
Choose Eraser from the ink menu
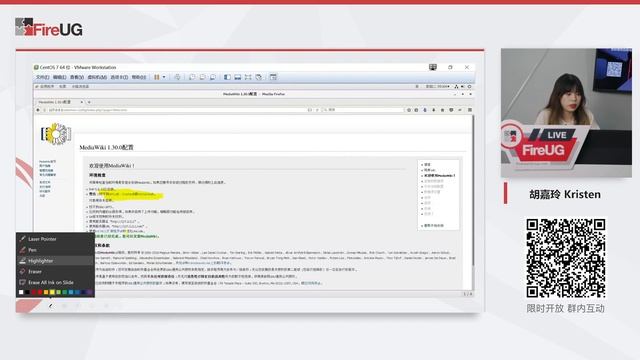(x=56, y=271)
